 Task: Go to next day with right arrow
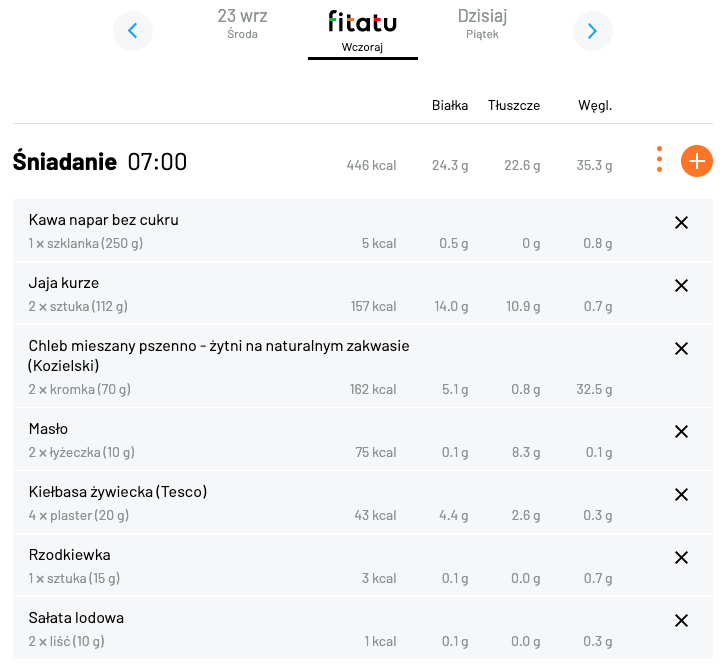pos(593,31)
